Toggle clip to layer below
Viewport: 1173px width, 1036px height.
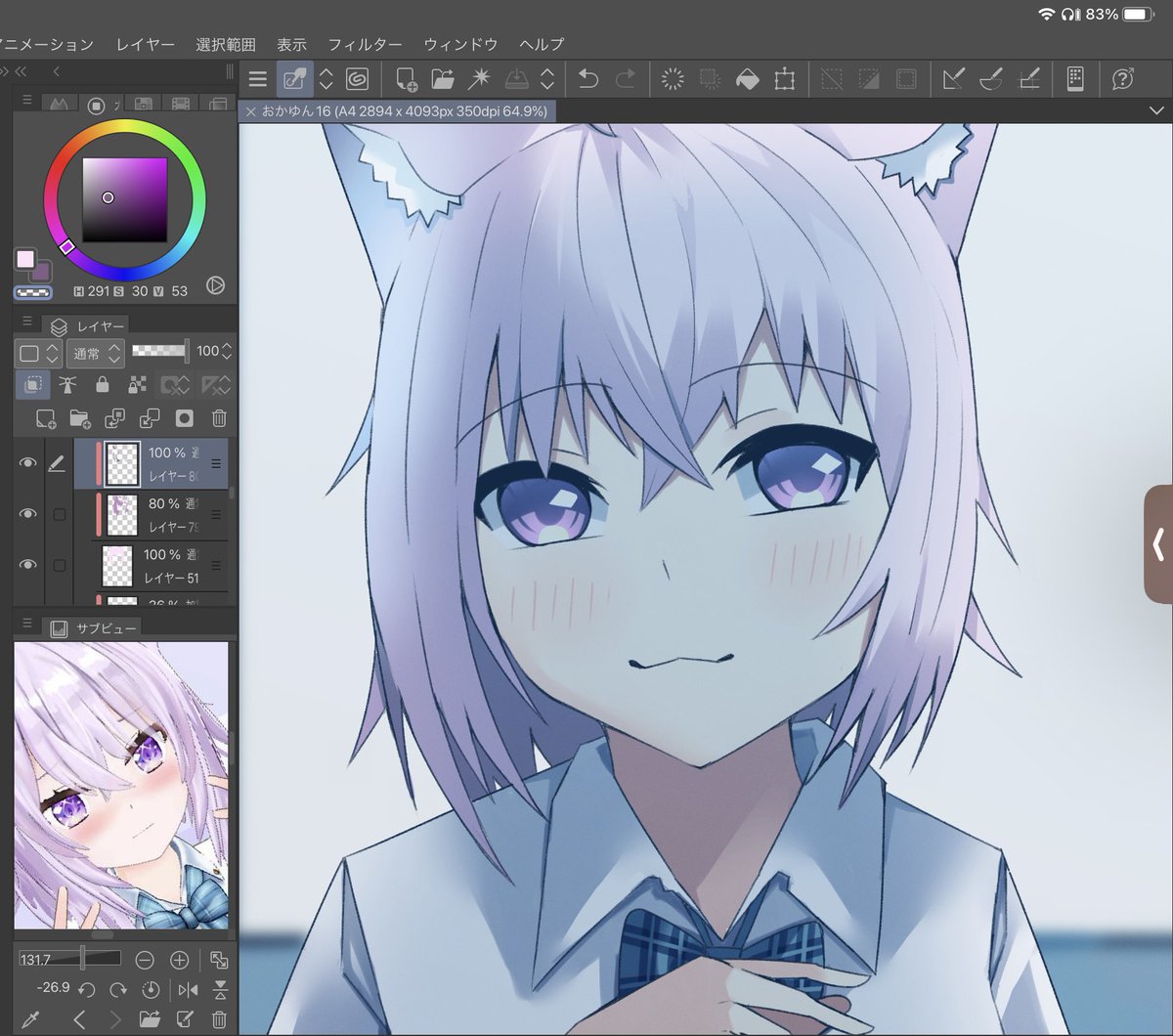tap(32, 385)
